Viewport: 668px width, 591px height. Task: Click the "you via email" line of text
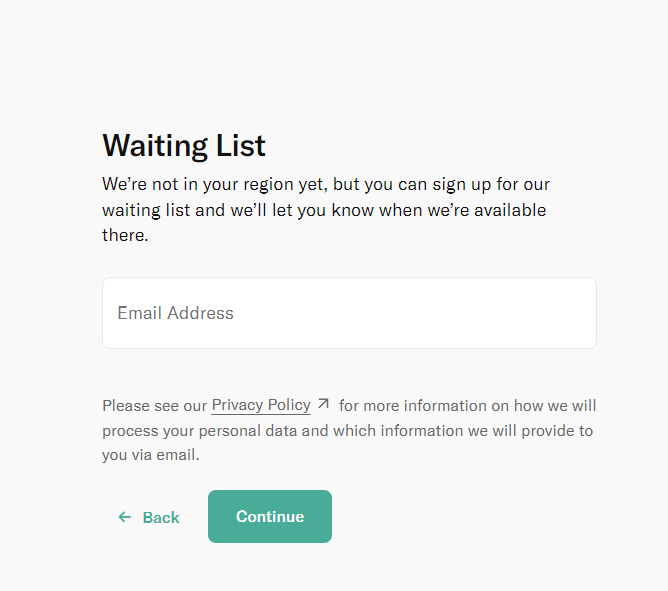(151, 455)
